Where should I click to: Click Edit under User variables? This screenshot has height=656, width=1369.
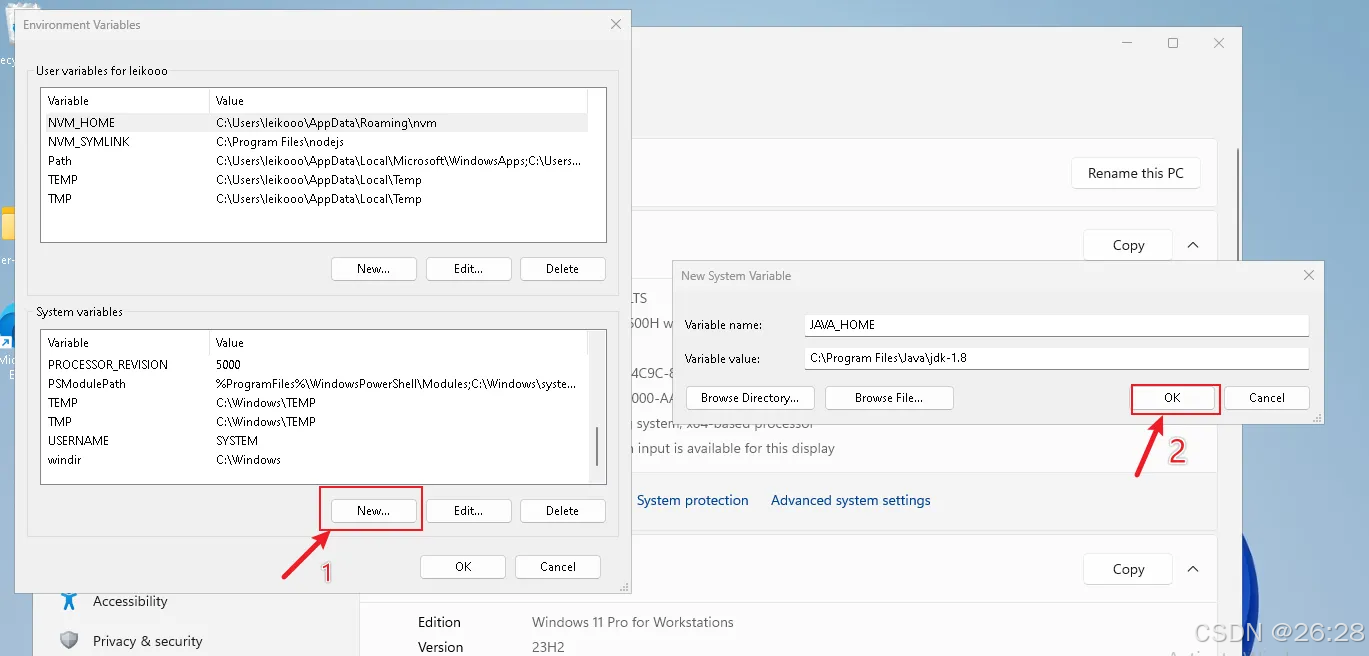point(468,268)
